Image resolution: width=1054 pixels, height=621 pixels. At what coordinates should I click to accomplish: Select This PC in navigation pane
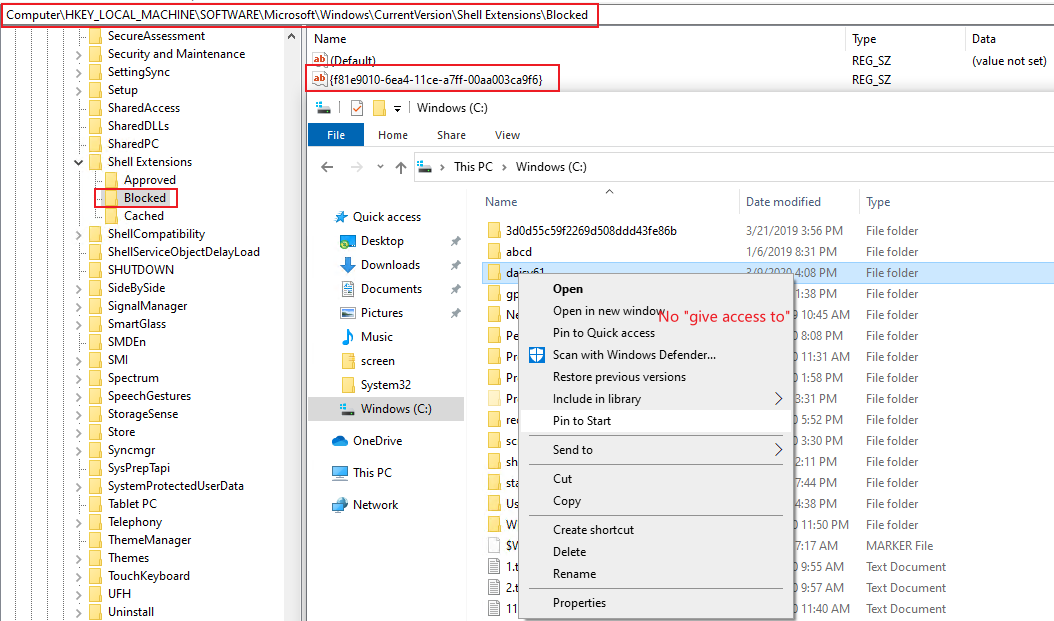[x=372, y=472]
